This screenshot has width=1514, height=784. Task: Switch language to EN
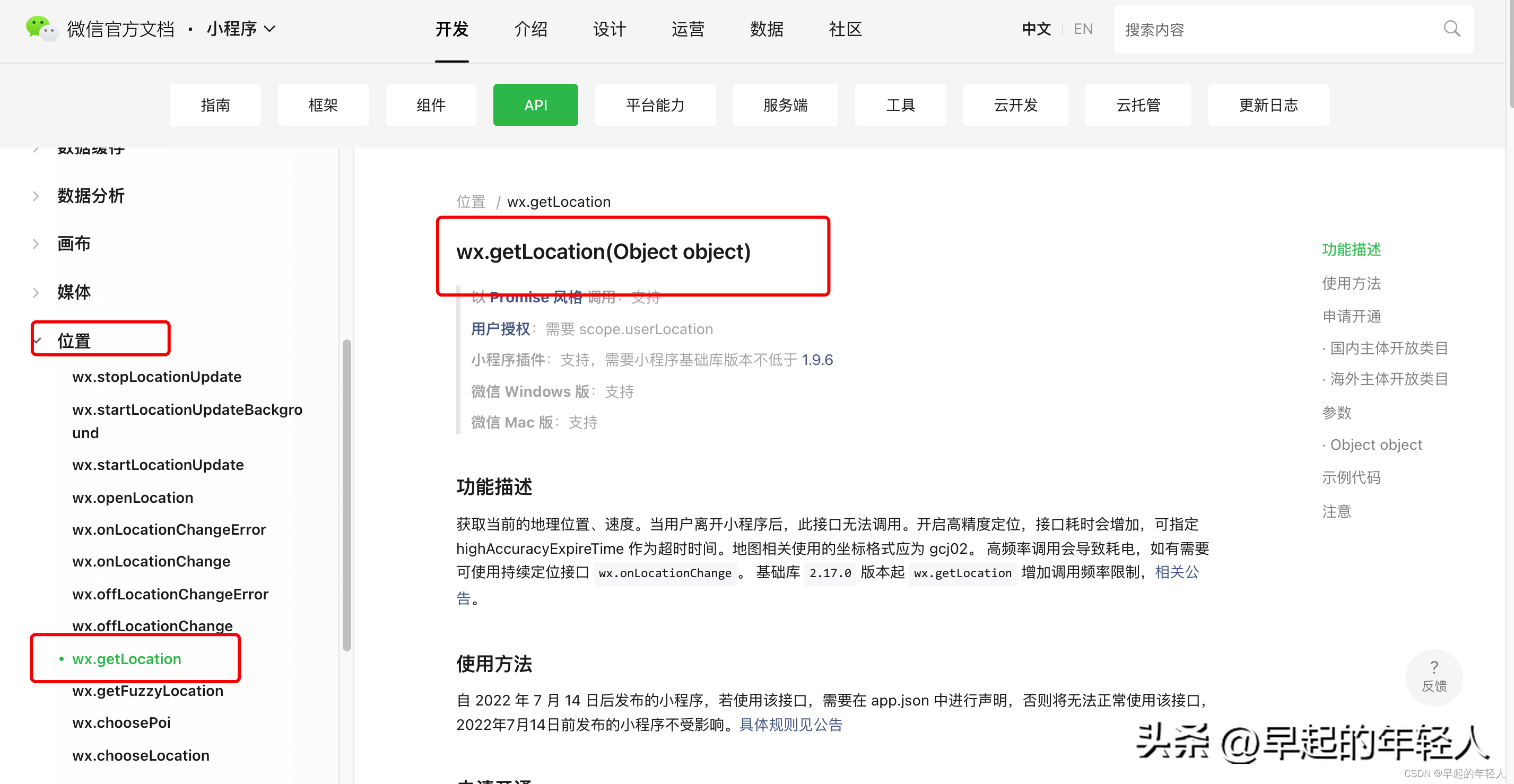coord(1083,29)
